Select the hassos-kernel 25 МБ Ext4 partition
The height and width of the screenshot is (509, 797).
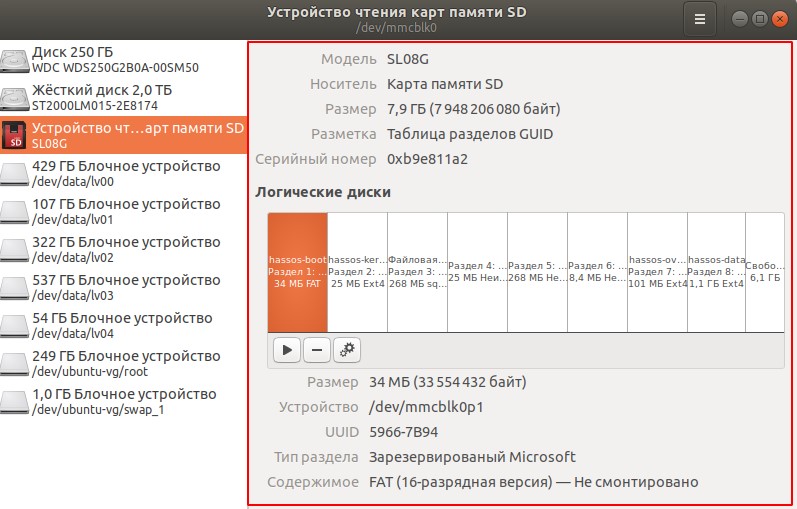point(357,271)
